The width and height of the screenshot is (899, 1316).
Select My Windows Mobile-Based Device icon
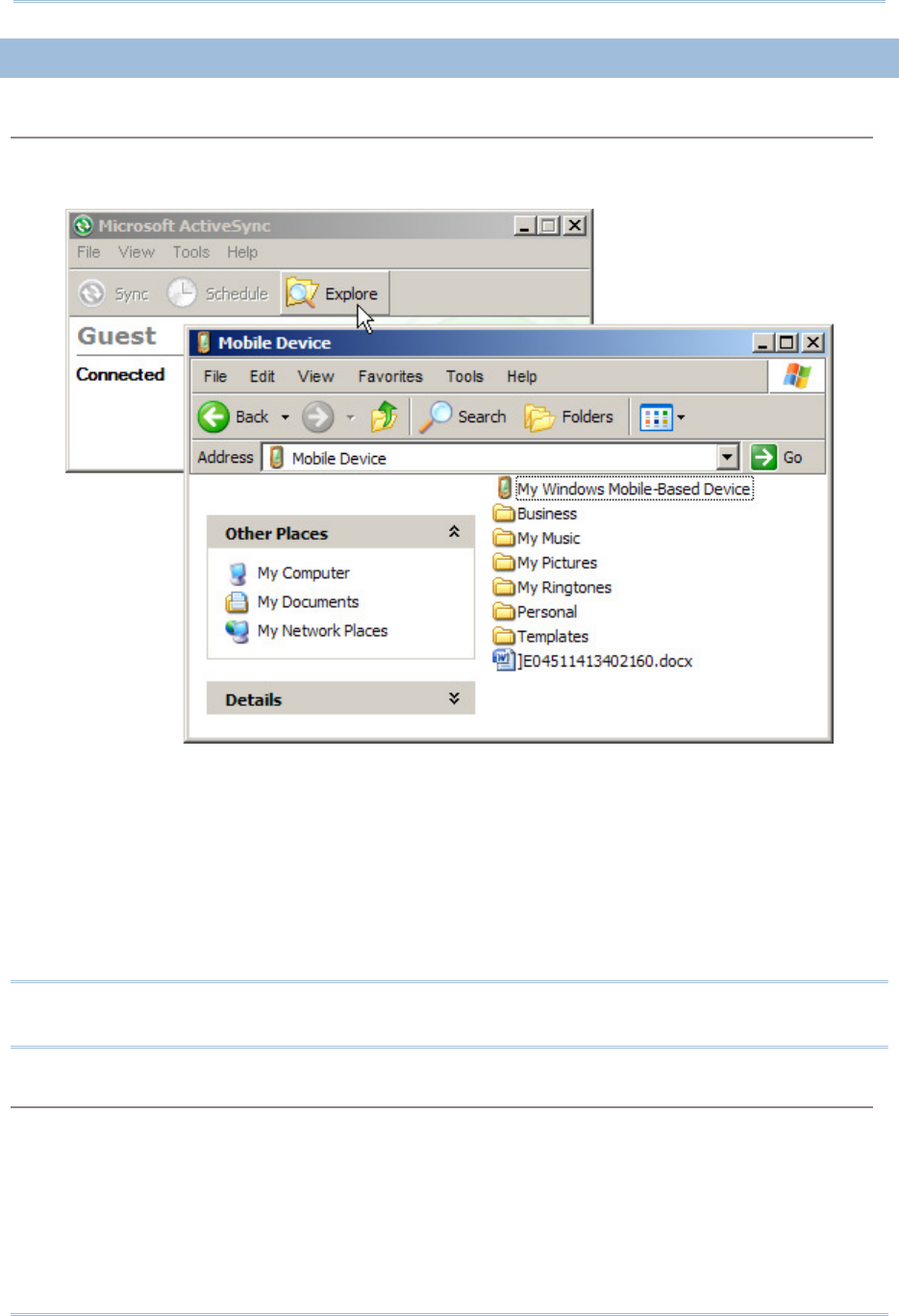pyautogui.click(x=504, y=488)
